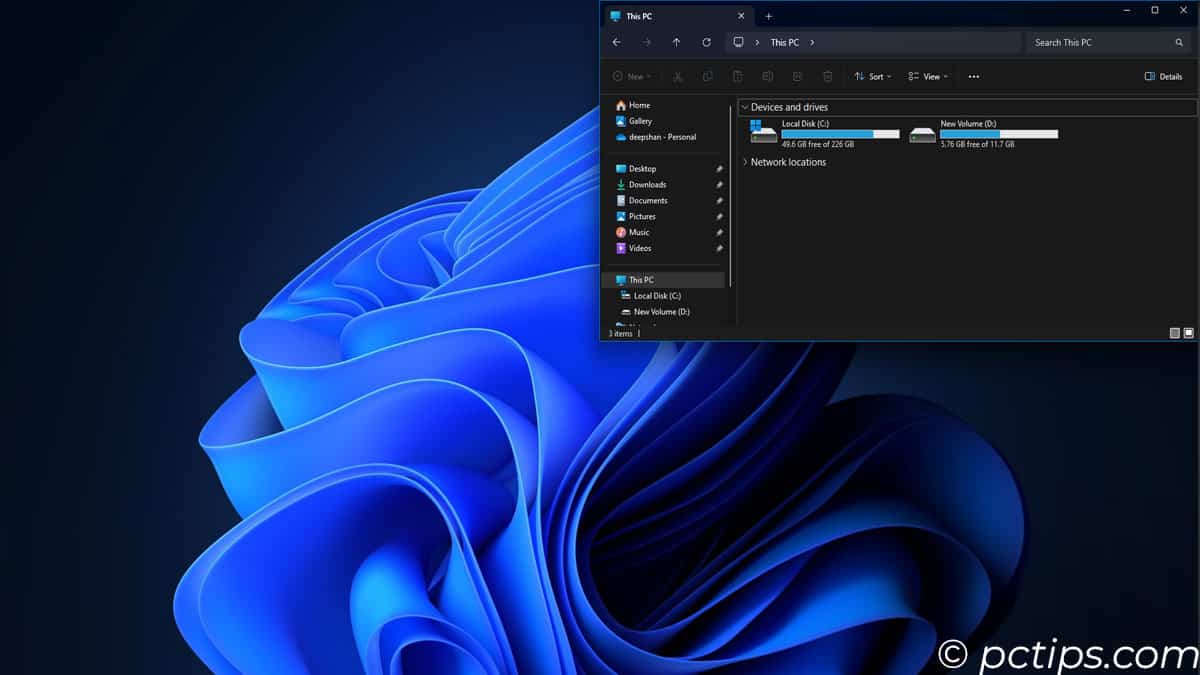Switch to details view from the status bar
The width and height of the screenshot is (1200, 675).
pos(1174,332)
